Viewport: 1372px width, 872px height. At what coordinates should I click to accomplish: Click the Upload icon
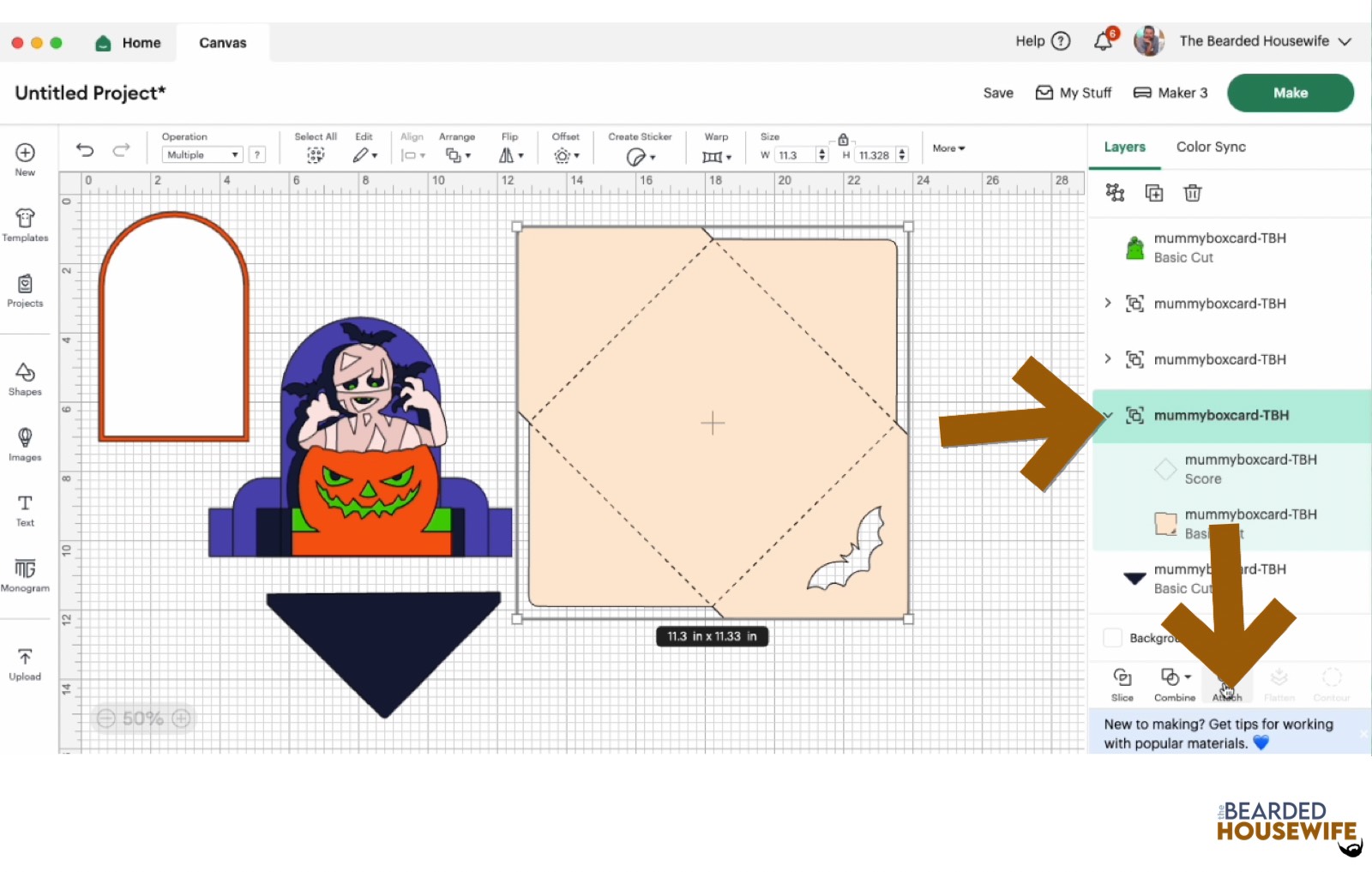25,664
